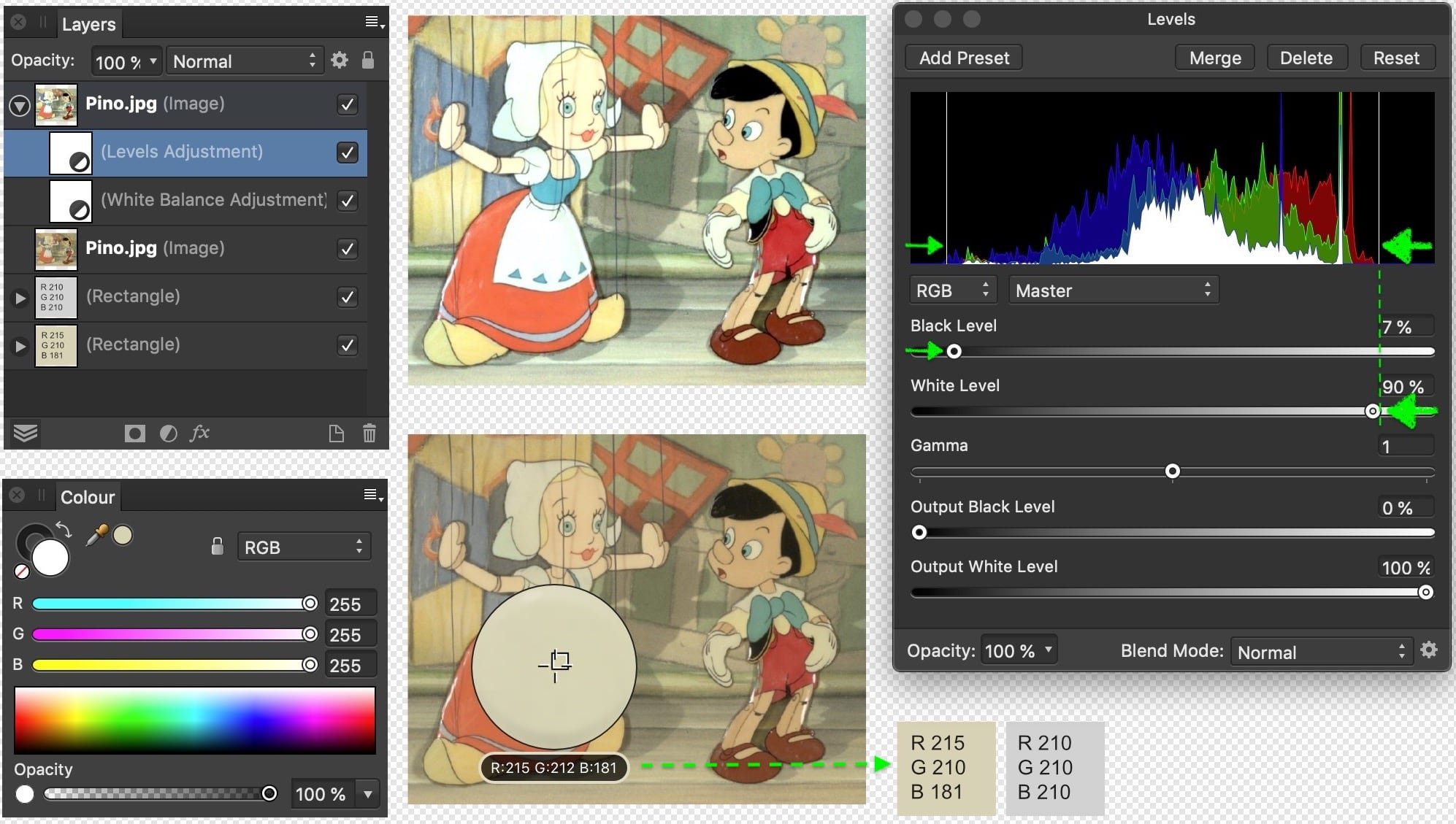Apply the picked colour swatch beside eyedropper
1456x824 pixels.
click(x=123, y=536)
